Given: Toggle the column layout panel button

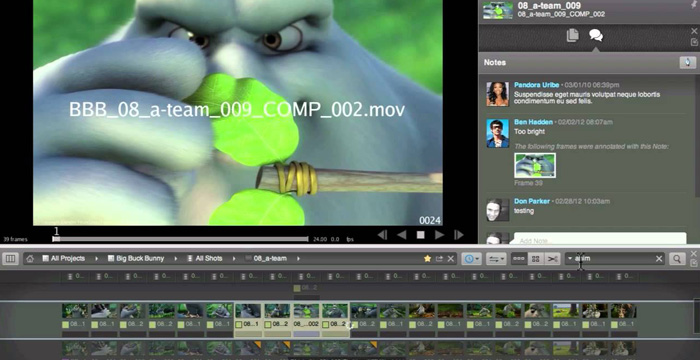Looking at the screenshot, I should click(x=10, y=259).
